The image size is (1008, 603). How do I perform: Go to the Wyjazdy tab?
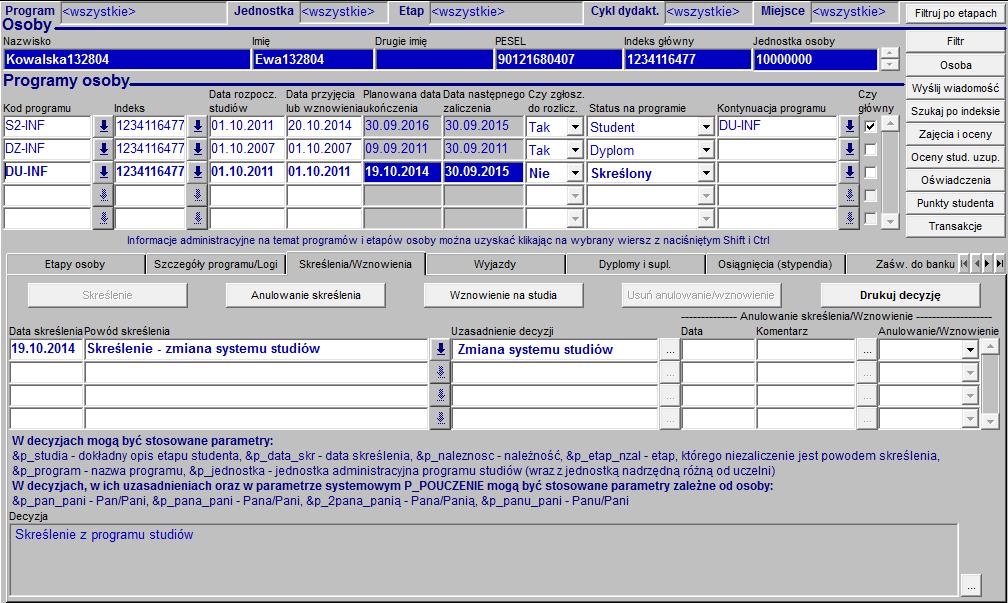pos(495,264)
